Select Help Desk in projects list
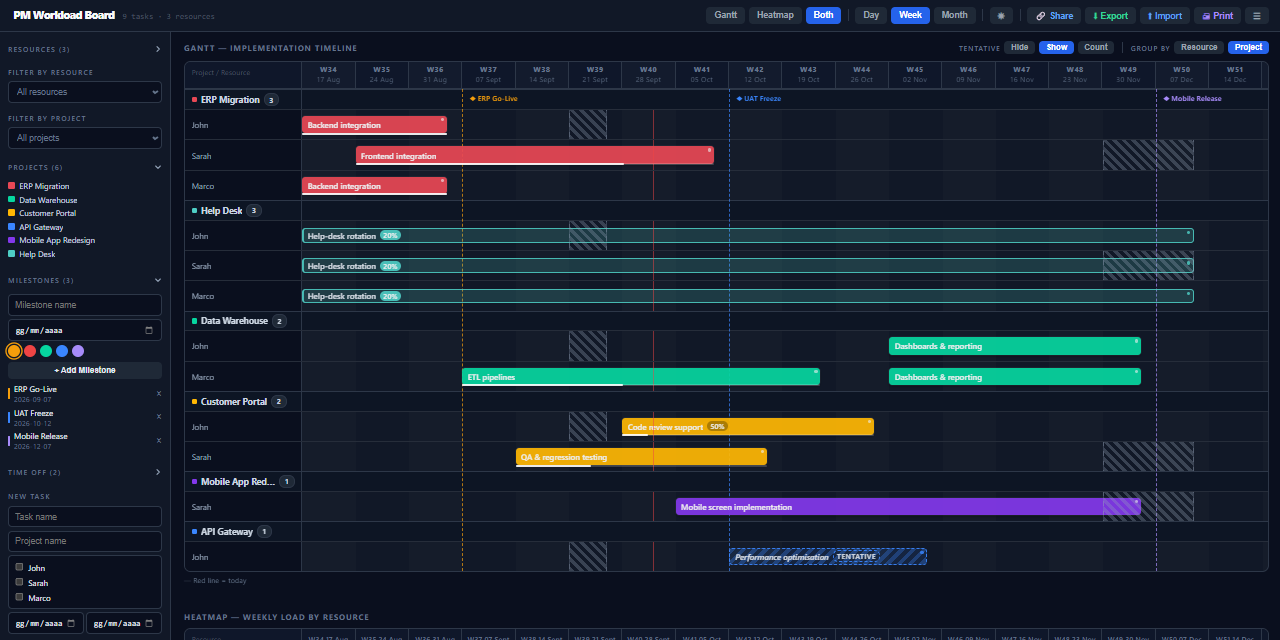1280x640 pixels. pos(37,254)
